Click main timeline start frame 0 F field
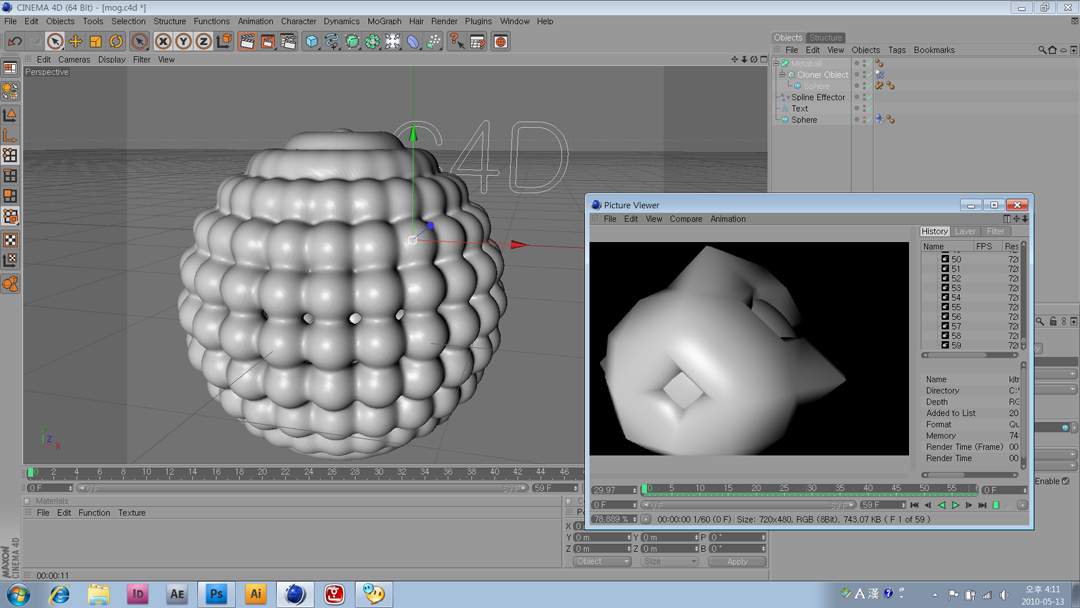Image resolution: width=1080 pixels, height=608 pixels. [49, 488]
